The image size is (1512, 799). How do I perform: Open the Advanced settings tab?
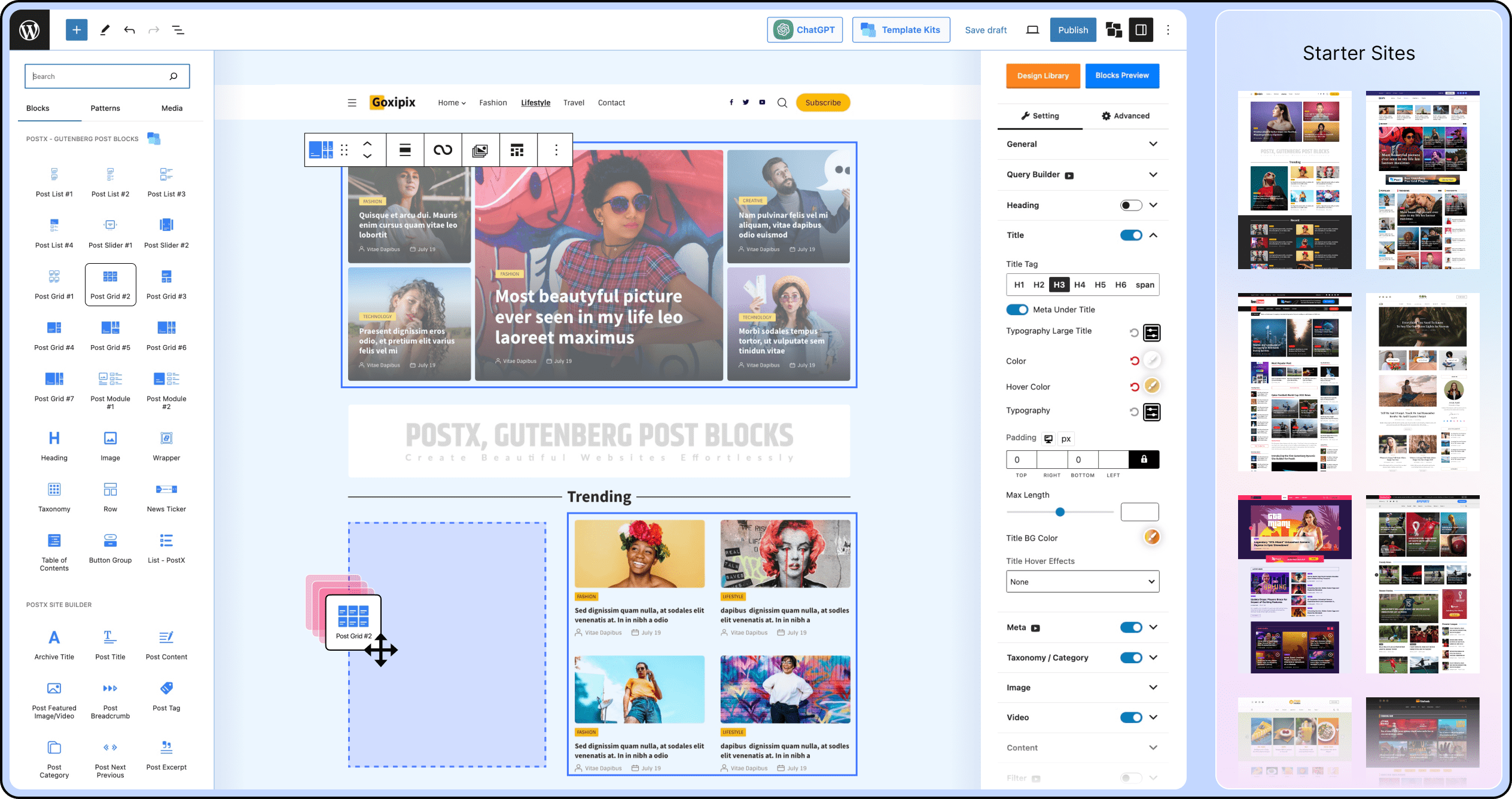tap(1126, 116)
